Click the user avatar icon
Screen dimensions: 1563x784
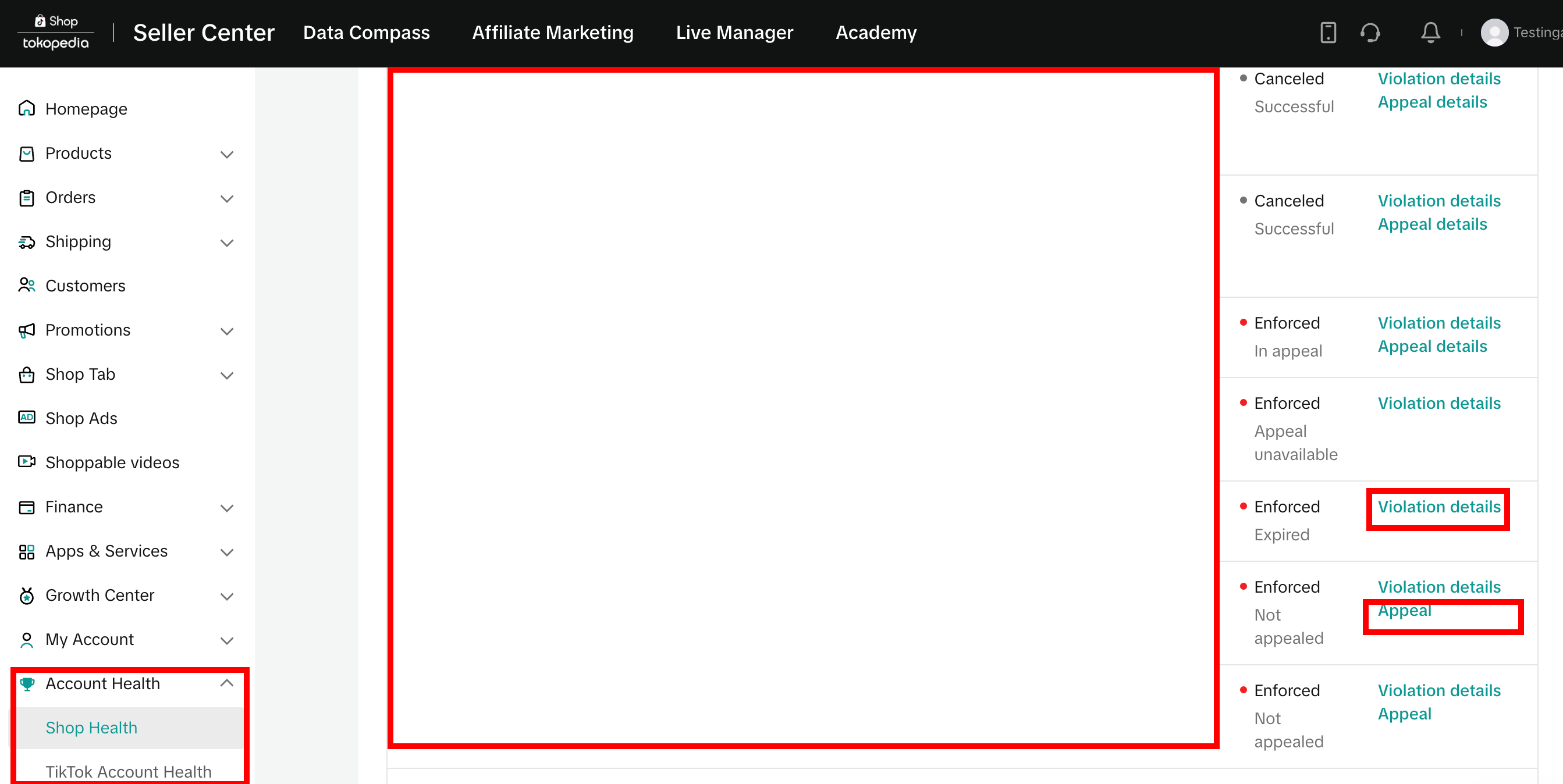1494,32
